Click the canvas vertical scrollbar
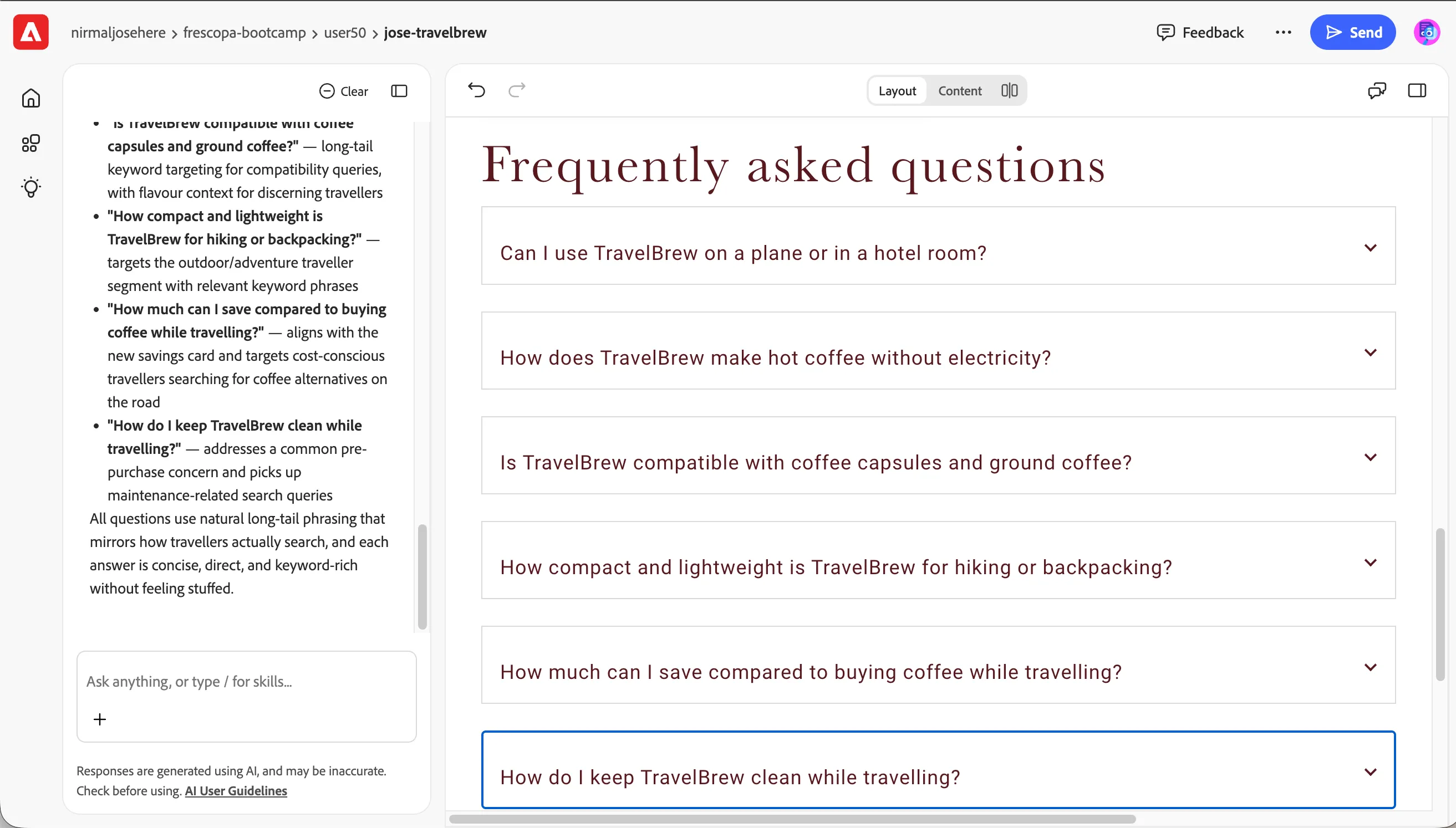 [1439, 604]
